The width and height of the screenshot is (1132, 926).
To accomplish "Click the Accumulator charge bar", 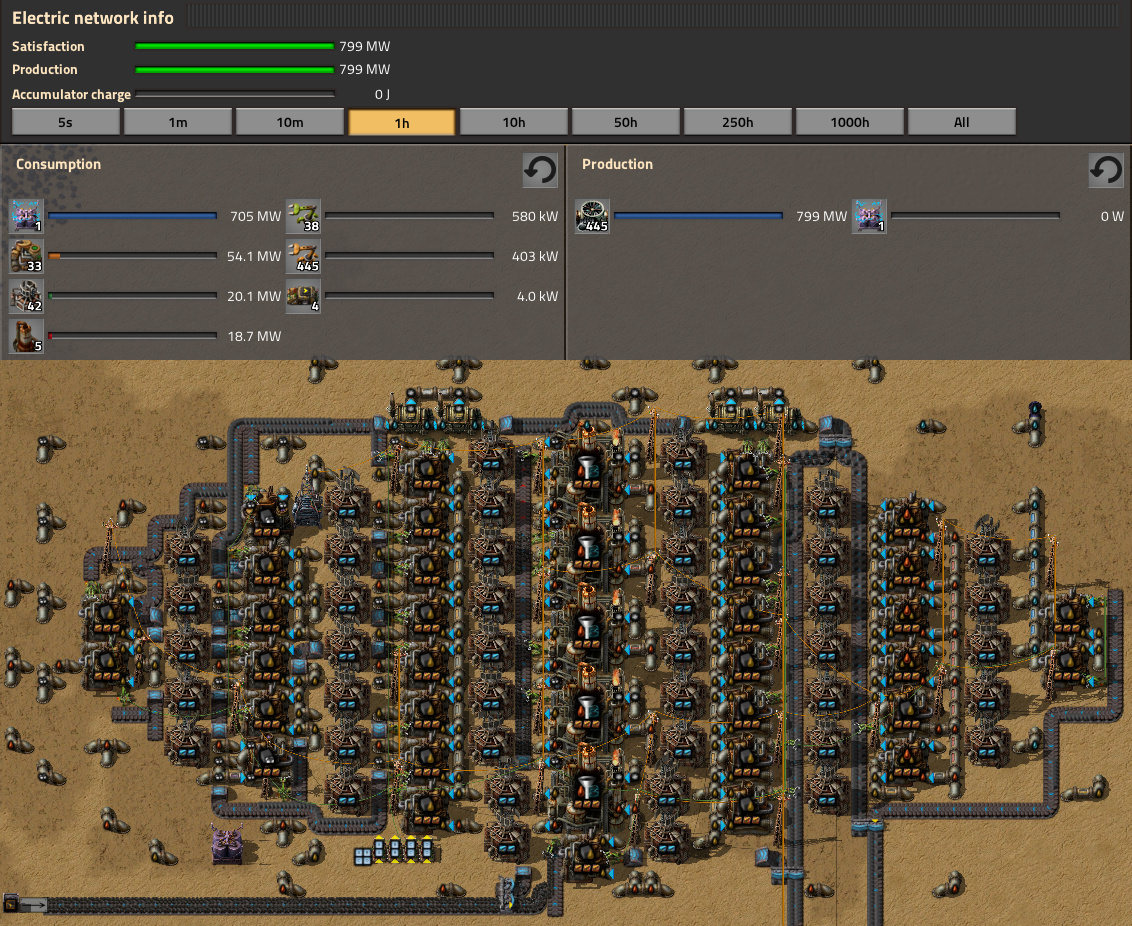I will tap(235, 94).
